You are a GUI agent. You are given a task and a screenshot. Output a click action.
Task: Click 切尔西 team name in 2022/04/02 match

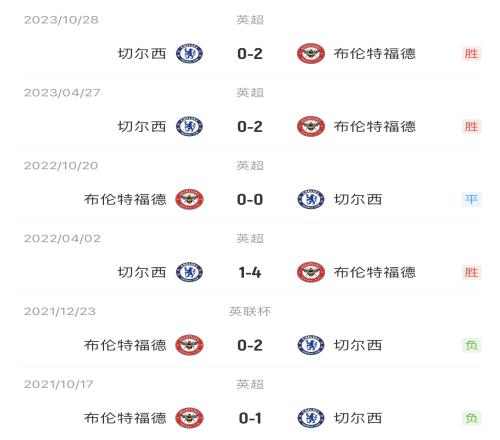click(x=142, y=272)
